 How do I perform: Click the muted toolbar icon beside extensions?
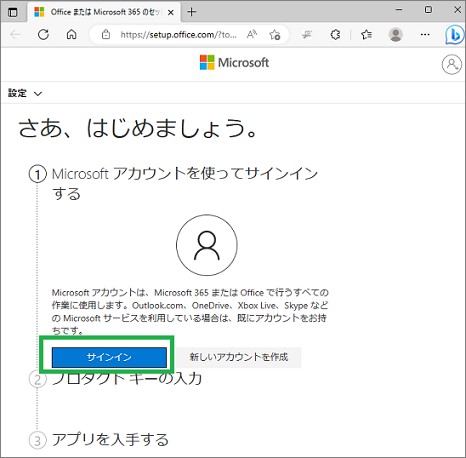tap(307, 34)
